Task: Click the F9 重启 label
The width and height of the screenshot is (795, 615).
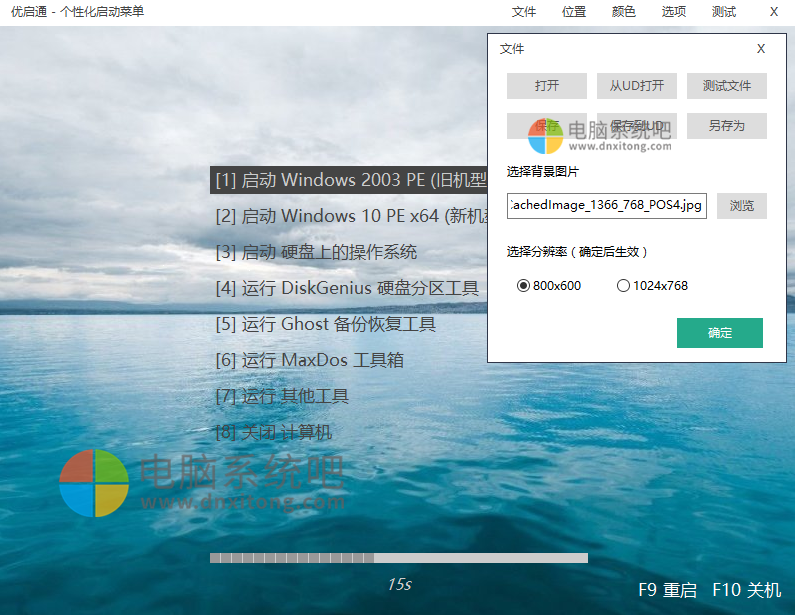Action: [667, 590]
